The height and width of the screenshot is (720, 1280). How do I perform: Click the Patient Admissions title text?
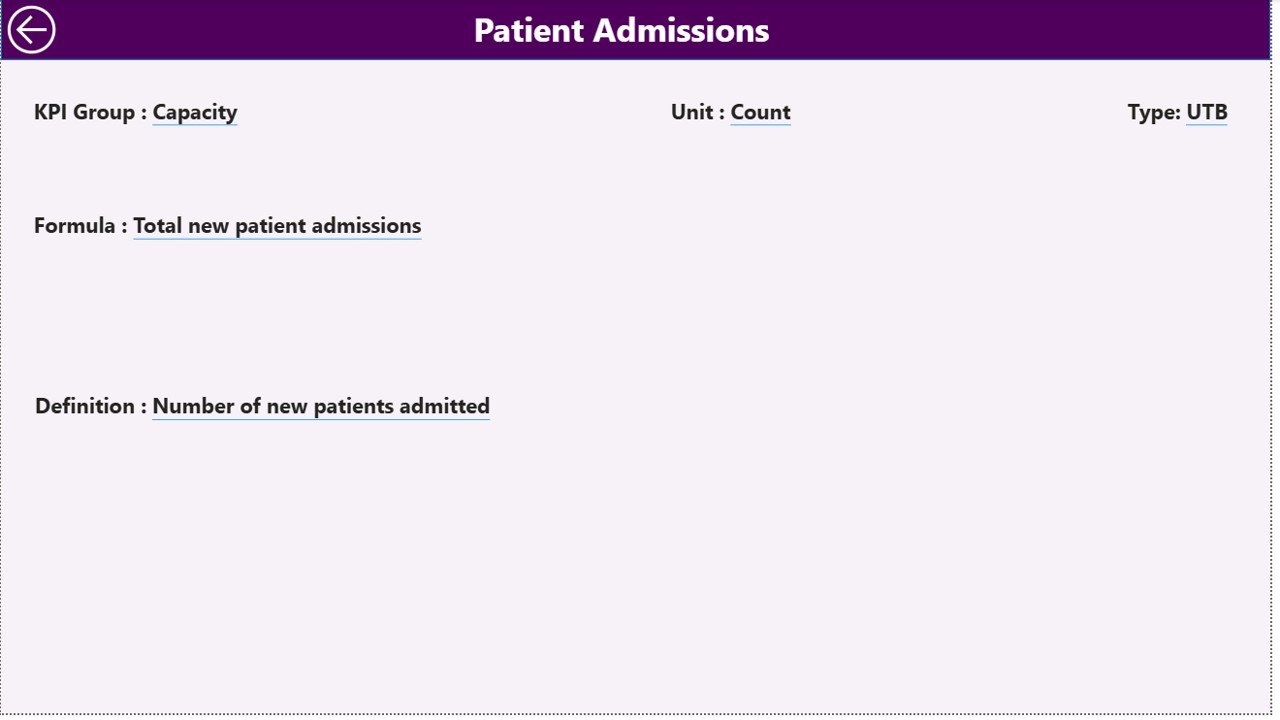pos(620,30)
